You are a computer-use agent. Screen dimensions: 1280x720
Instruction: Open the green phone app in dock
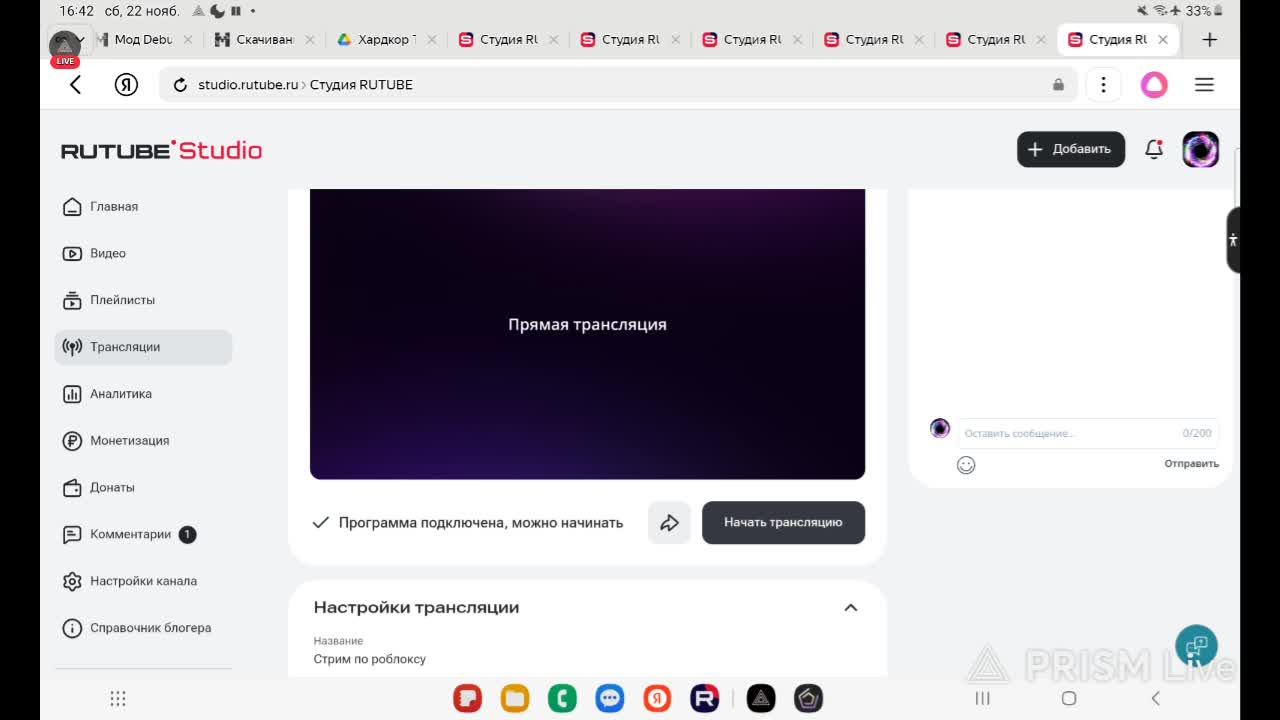point(562,698)
